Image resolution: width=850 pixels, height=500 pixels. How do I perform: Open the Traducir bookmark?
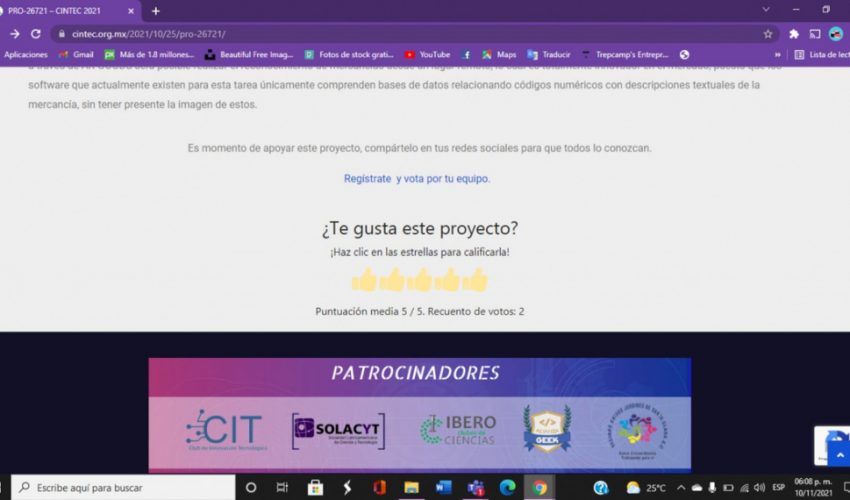(x=549, y=55)
